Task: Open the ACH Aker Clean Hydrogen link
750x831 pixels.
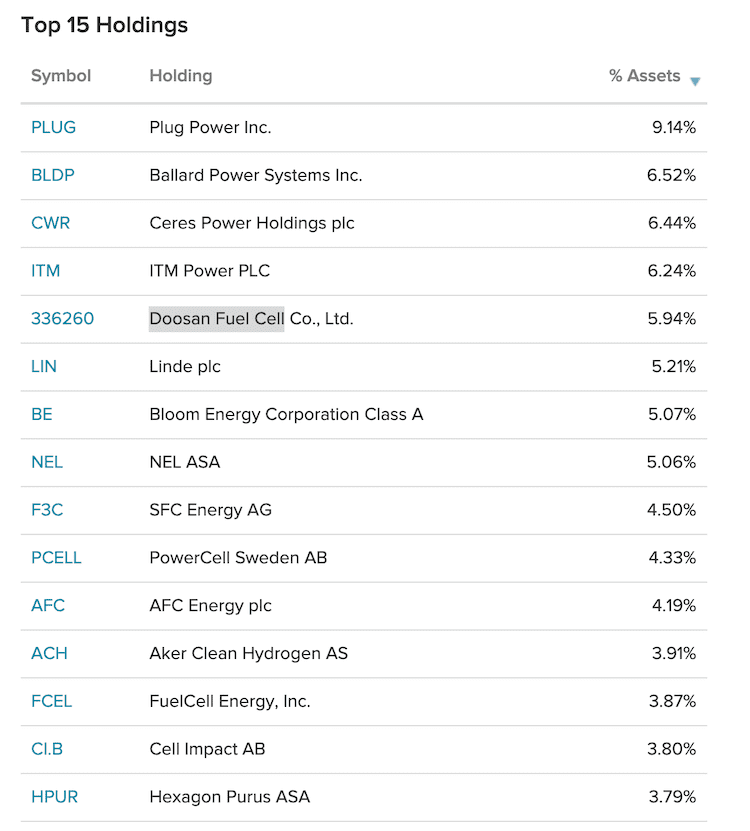Action: click(x=49, y=653)
